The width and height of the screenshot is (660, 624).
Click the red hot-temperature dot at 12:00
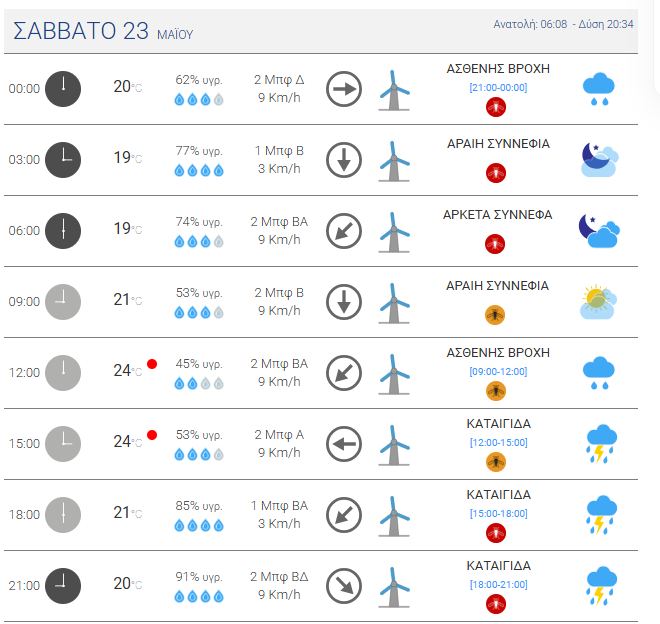152,364
